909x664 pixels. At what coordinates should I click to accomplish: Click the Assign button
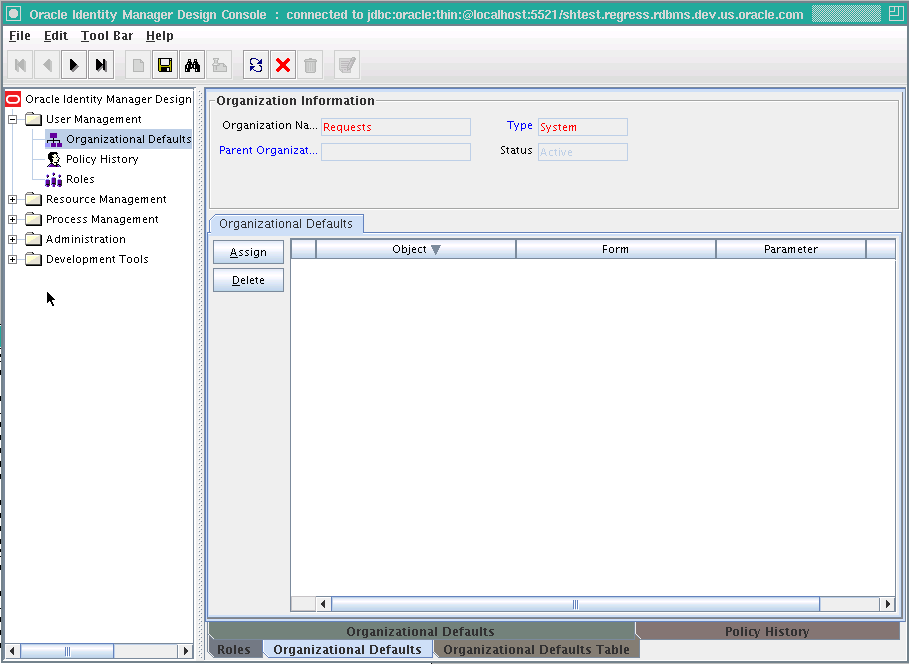coord(248,252)
